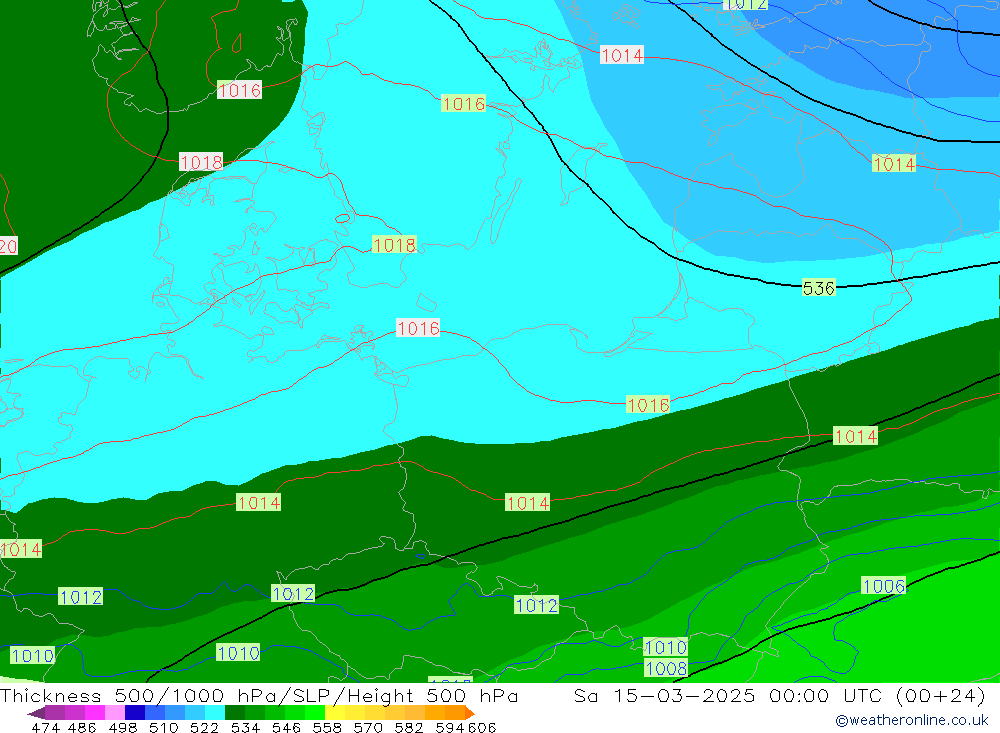The width and height of the screenshot is (1000, 733).
Task: Pick the bright magenta legend swatch
Action: tap(94, 713)
